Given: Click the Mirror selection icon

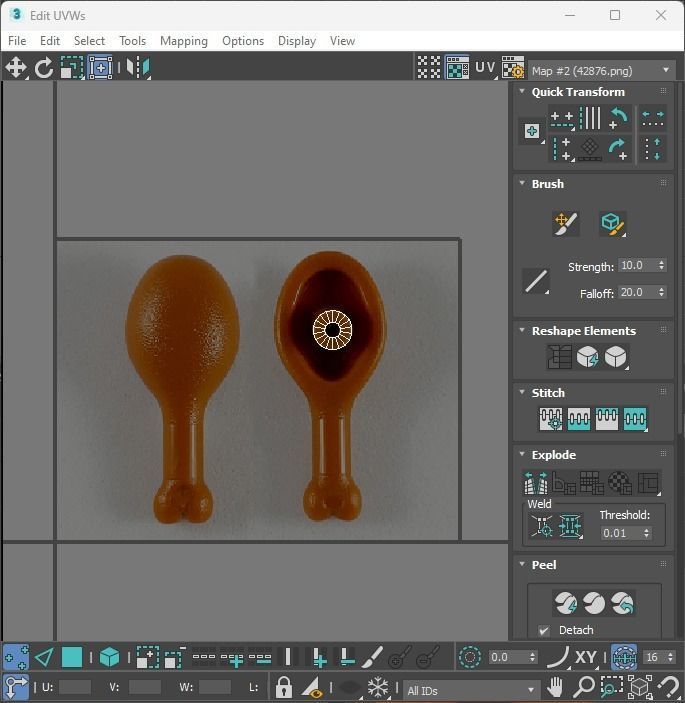Looking at the screenshot, I should 138,67.
